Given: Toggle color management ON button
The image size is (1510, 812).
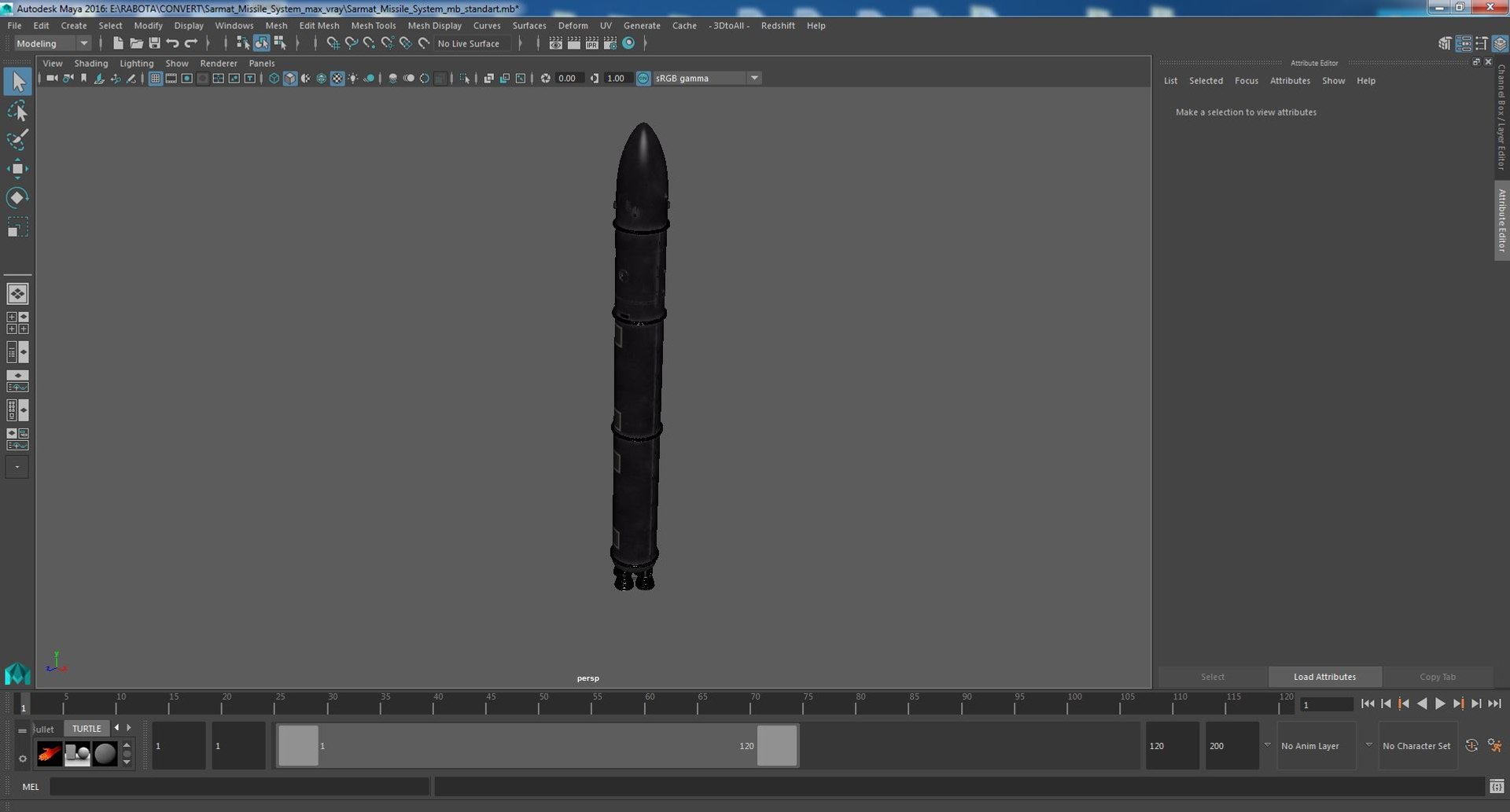Looking at the screenshot, I should click(643, 78).
